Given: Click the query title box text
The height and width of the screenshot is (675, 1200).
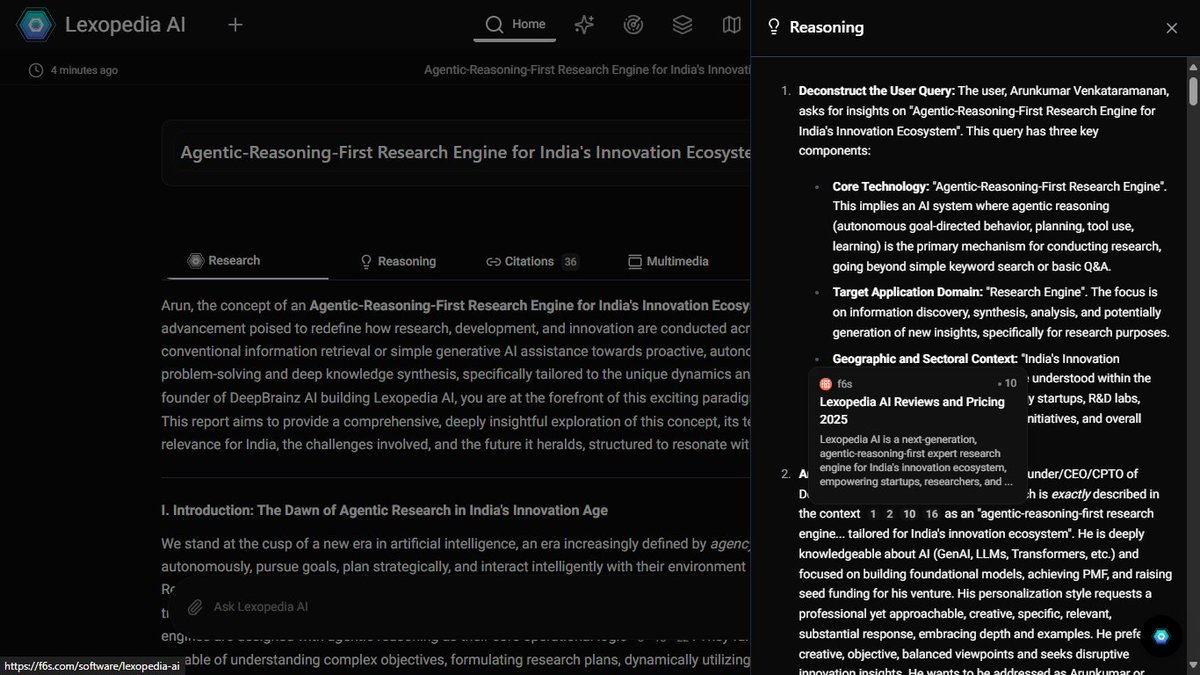Looking at the screenshot, I should point(465,153).
